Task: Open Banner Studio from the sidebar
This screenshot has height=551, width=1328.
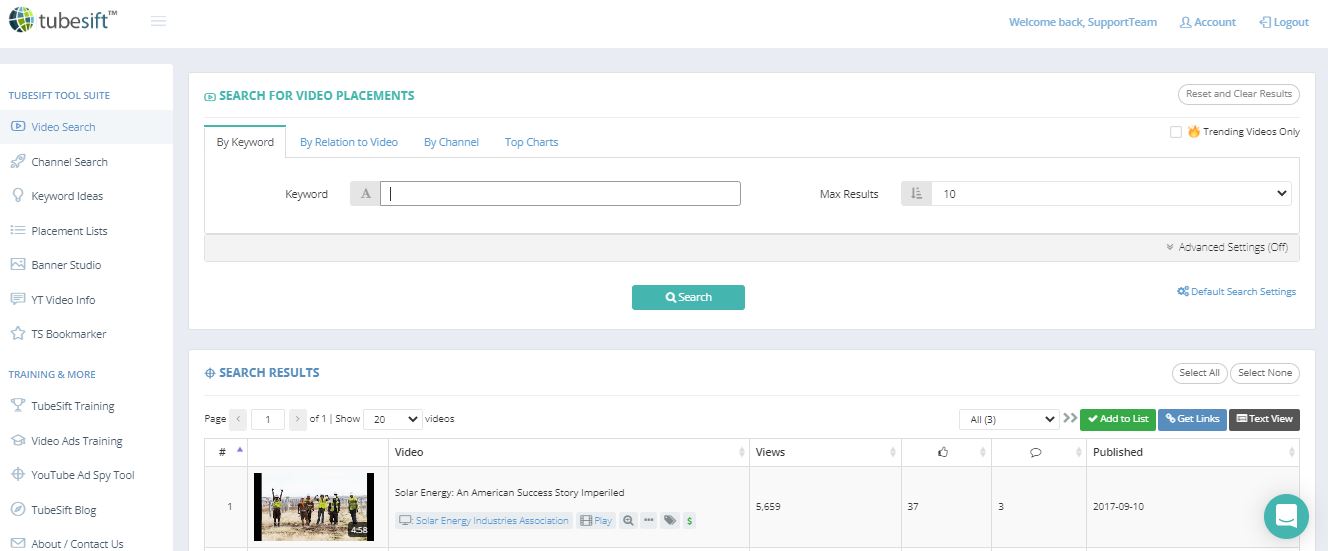Action: (66, 265)
